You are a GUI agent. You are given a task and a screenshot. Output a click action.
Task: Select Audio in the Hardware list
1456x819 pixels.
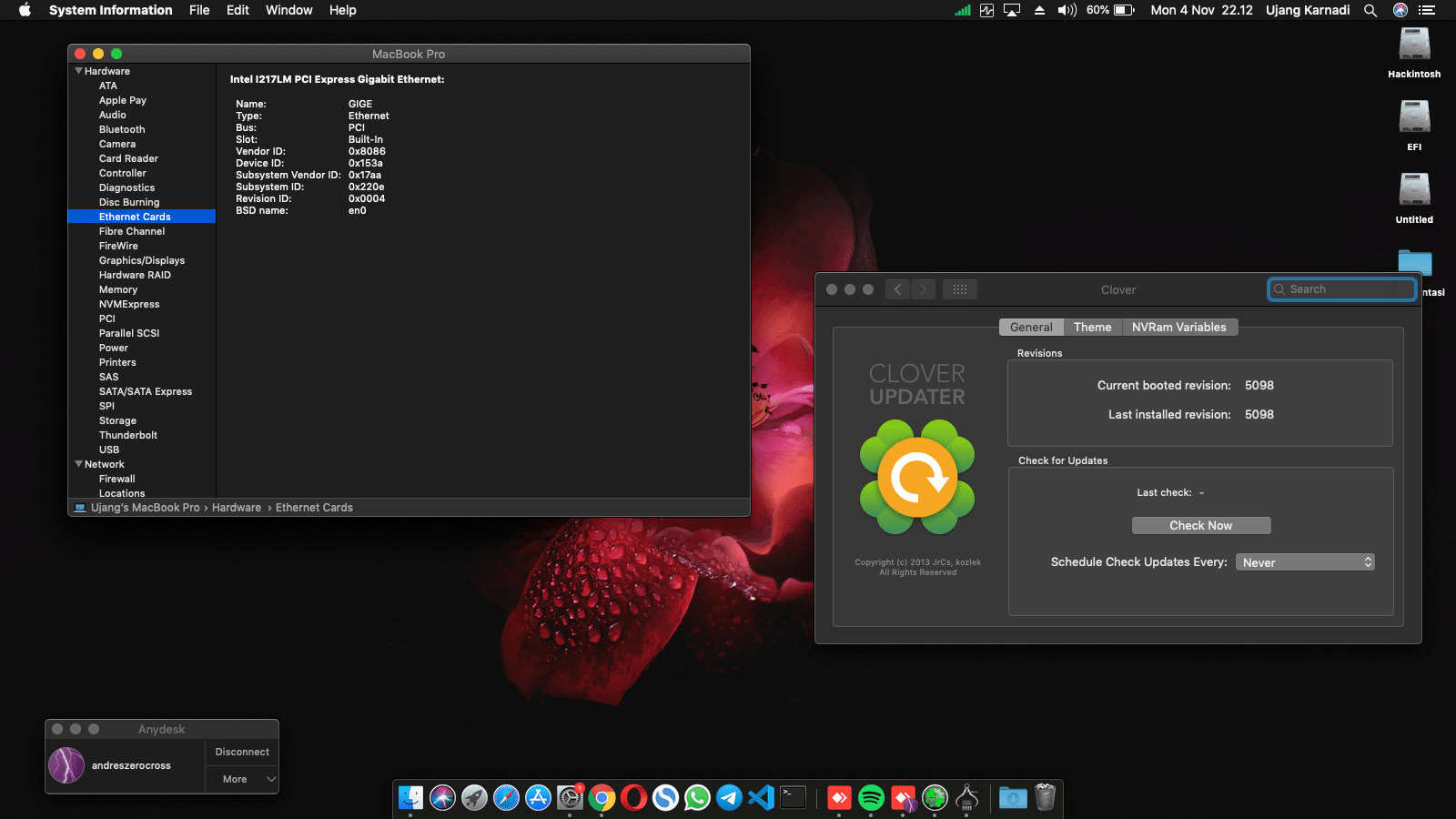[113, 115]
